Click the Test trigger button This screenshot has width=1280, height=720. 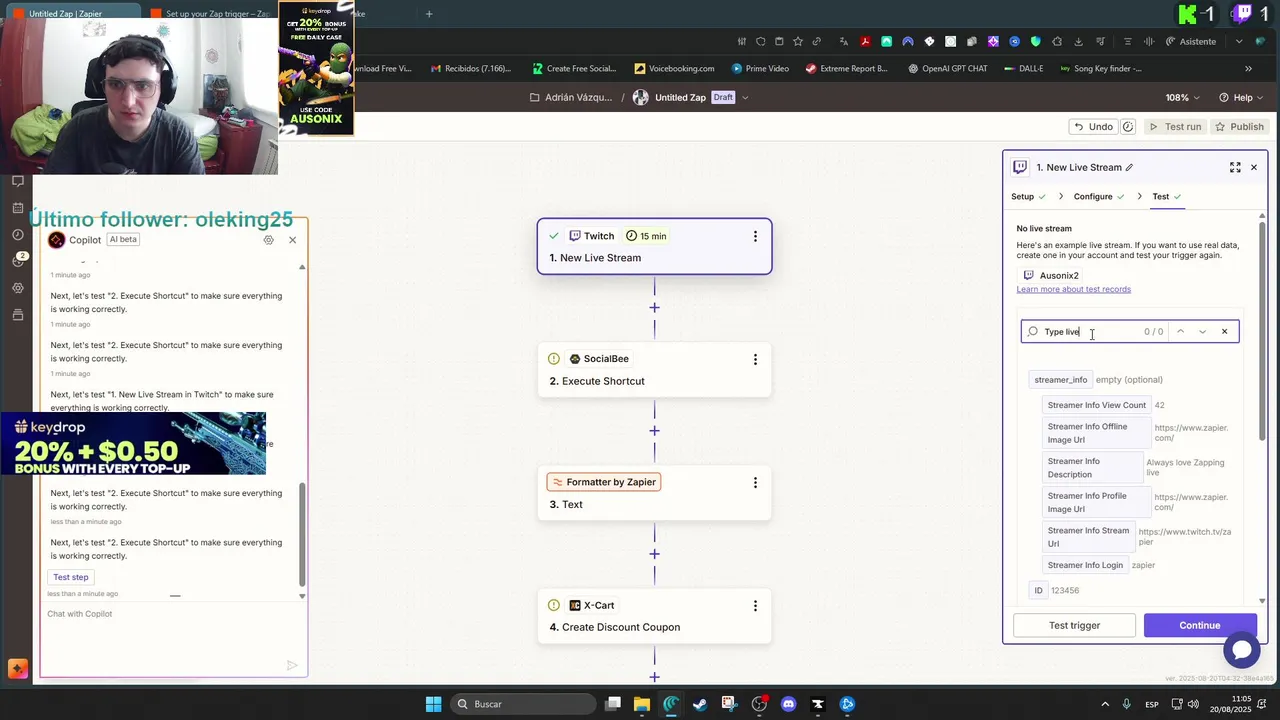click(1074, 625)
